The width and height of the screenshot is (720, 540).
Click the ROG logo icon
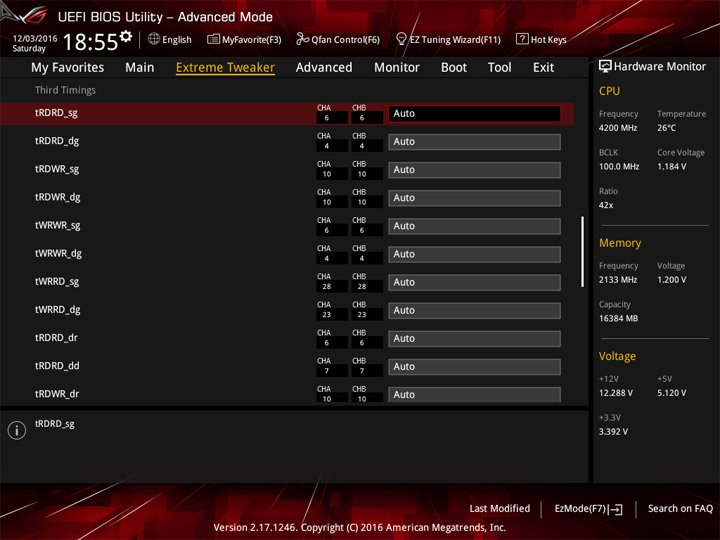[25, 15]
